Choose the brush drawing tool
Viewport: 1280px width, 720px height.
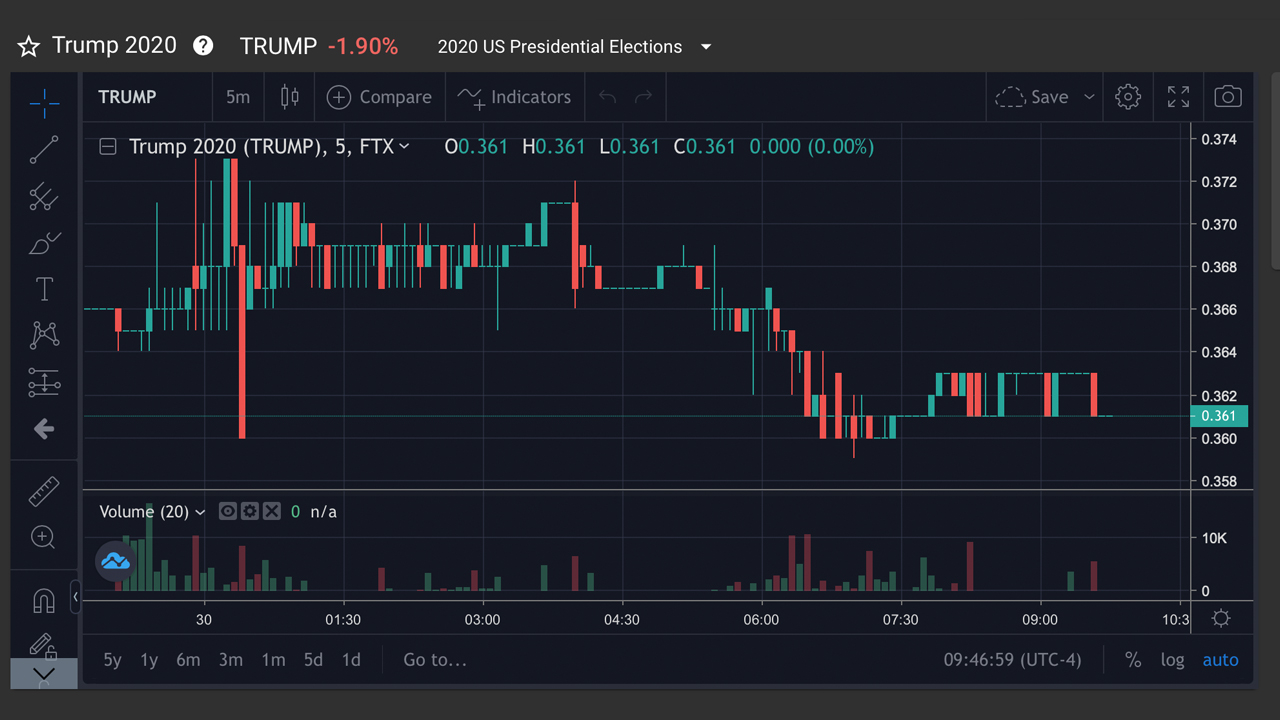pos(44,243)
